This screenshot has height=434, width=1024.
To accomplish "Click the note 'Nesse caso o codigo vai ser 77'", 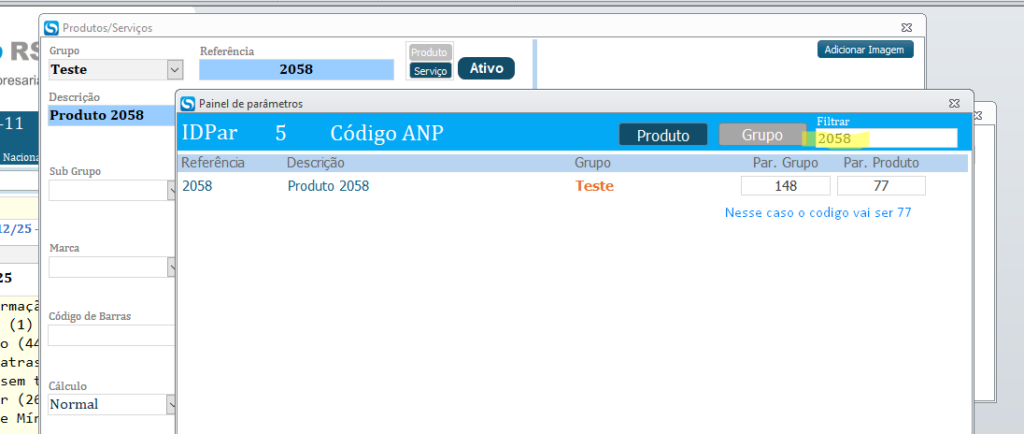I will (x=818, y=213).
